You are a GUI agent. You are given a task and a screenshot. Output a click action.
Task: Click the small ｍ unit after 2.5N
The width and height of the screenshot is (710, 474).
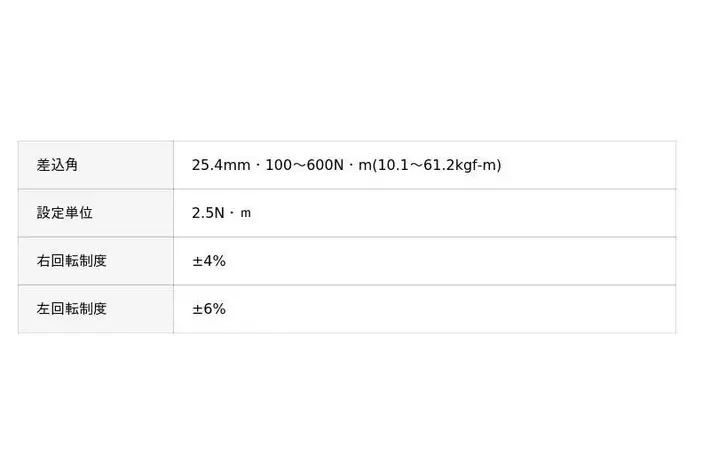click(246, 213)
